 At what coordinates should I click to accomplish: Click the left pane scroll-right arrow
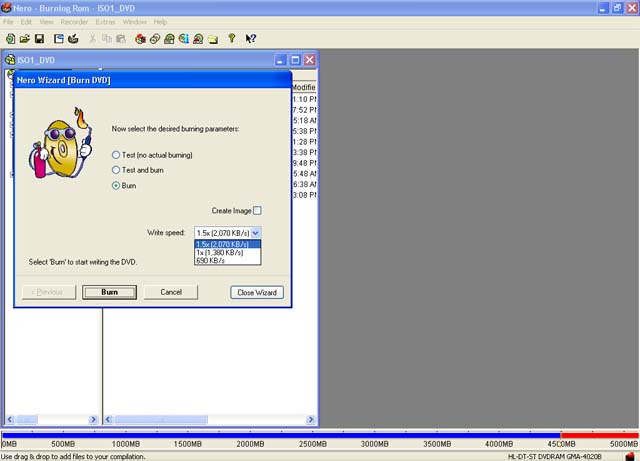[x=93, y=419]
